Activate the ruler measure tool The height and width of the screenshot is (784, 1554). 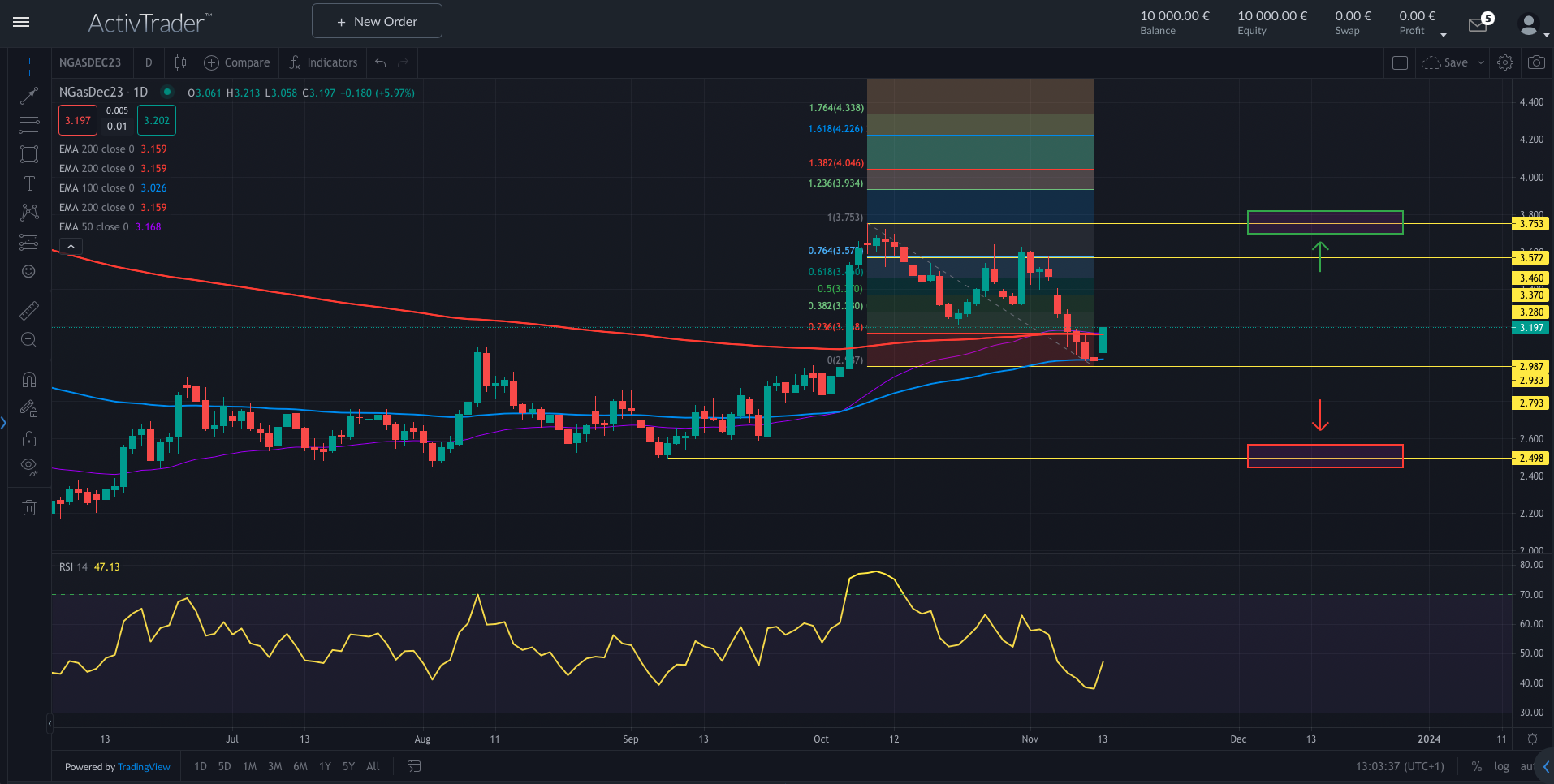[x=29, y=311]
